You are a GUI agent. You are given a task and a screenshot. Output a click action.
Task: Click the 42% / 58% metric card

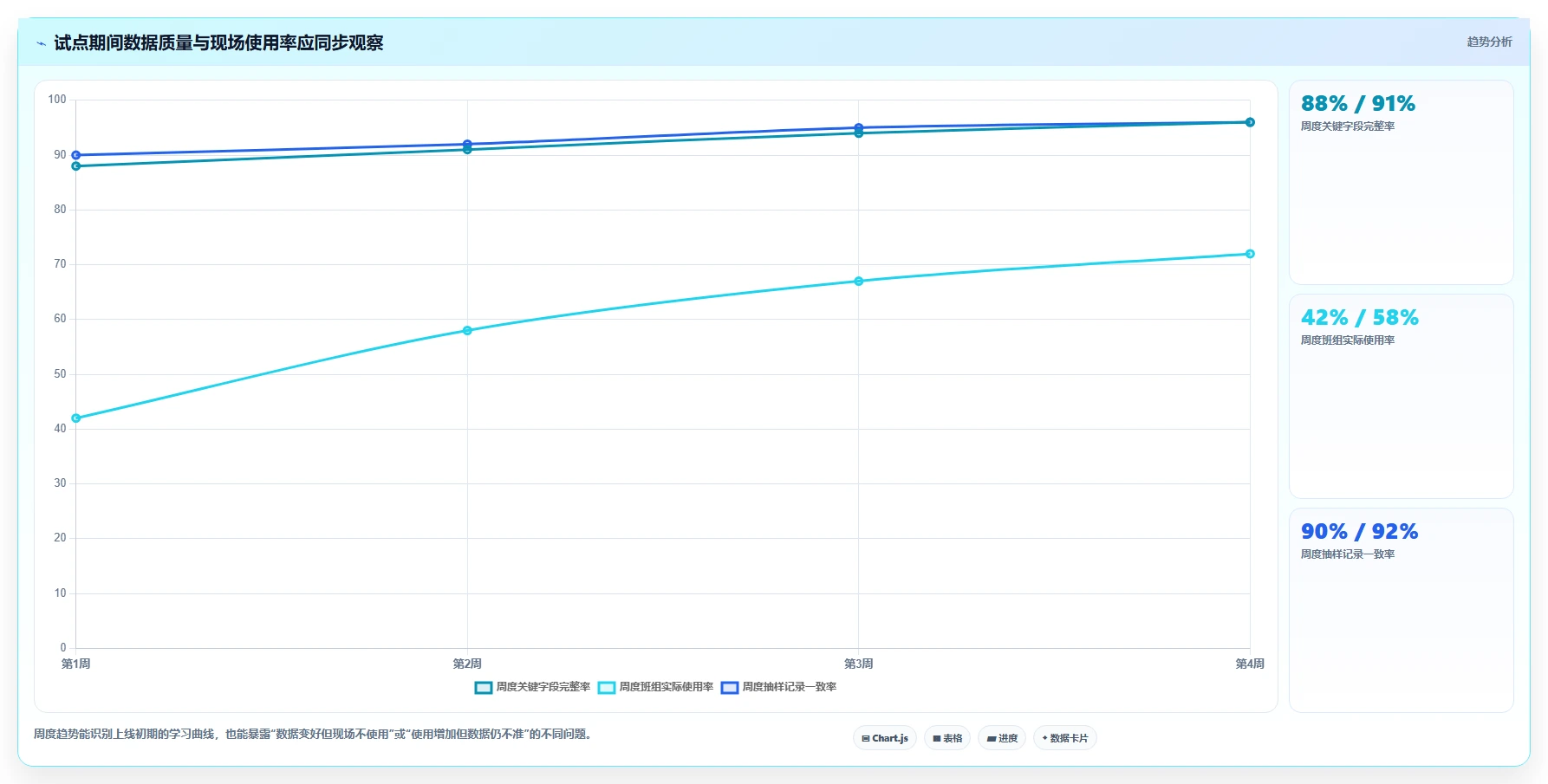1401,397
